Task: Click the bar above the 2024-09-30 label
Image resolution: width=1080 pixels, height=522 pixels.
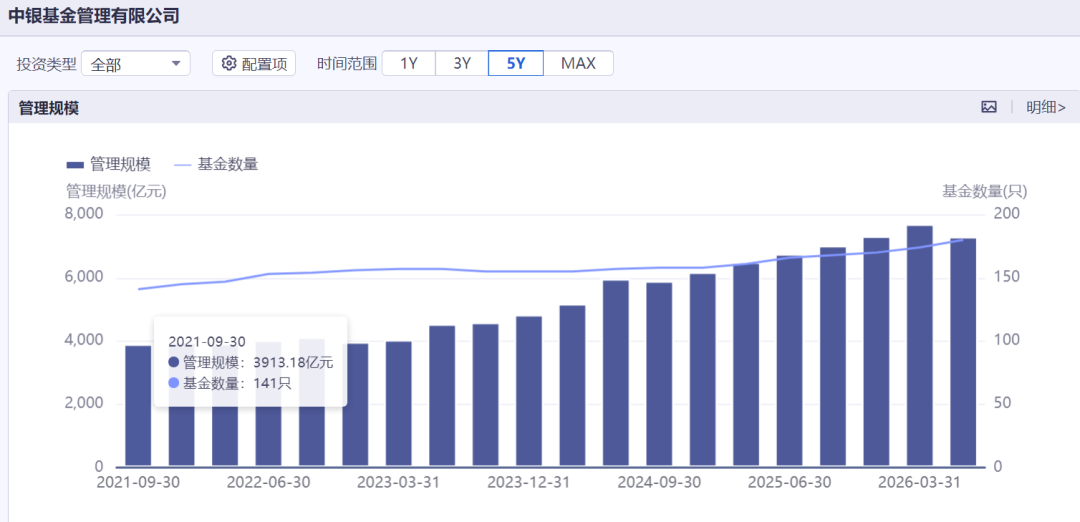Action: pyautogui.click(x=659, y=375)
